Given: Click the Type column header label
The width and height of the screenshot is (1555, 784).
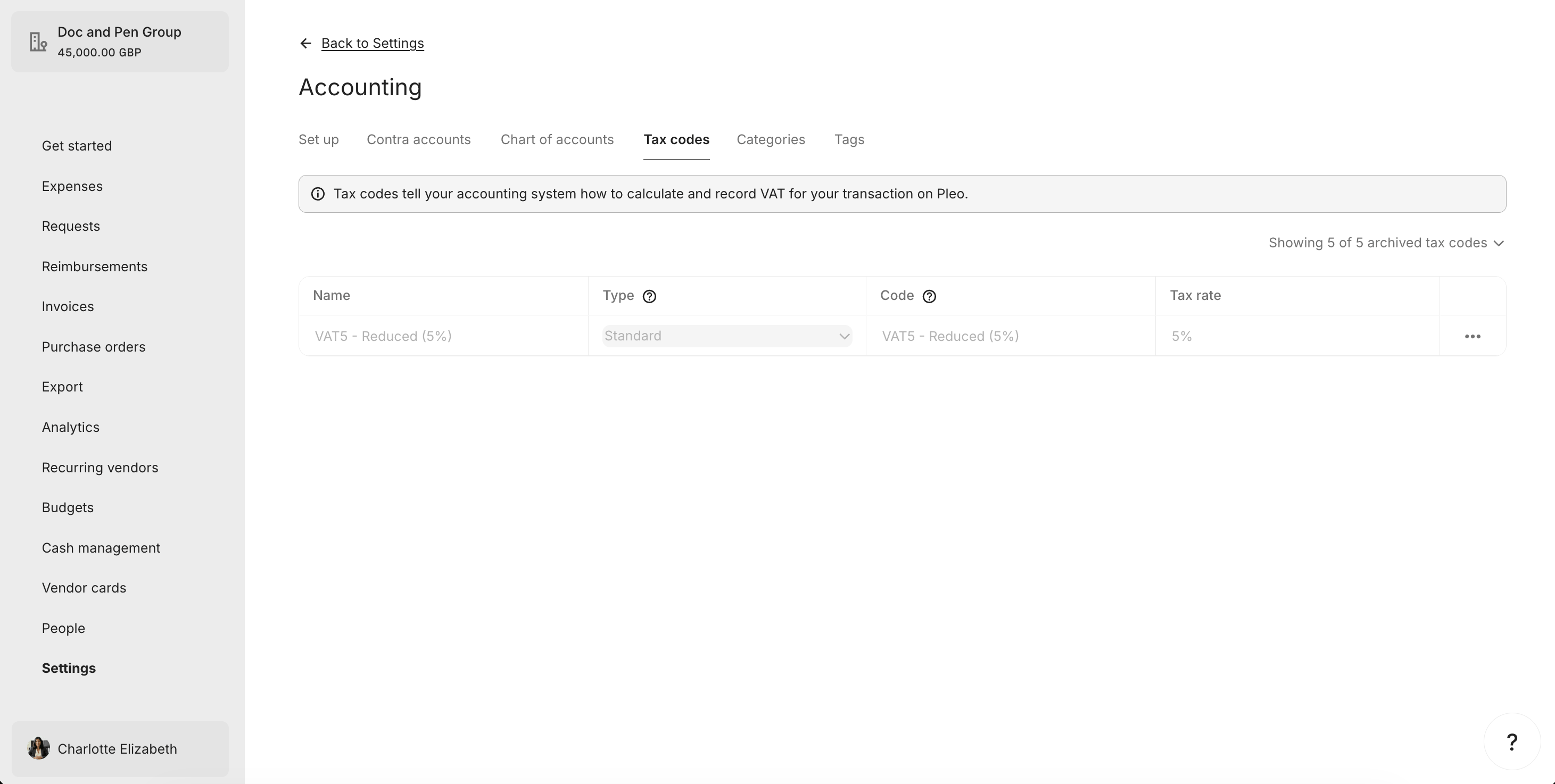Looking at the screenshot, I should pos(618,296).
